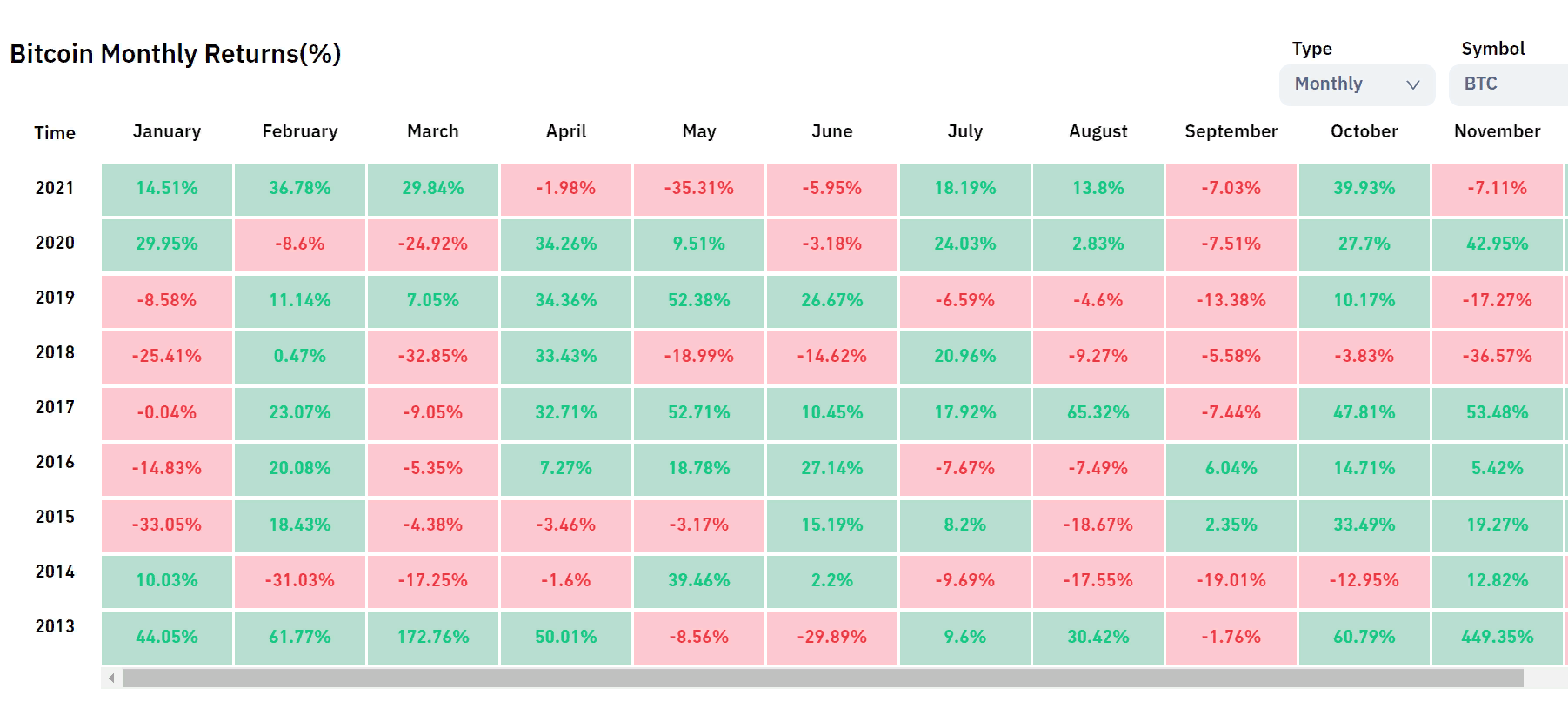Click the 0.47% cell for February 2018
Screen dimensions: 1568x702
click(300, 356)
